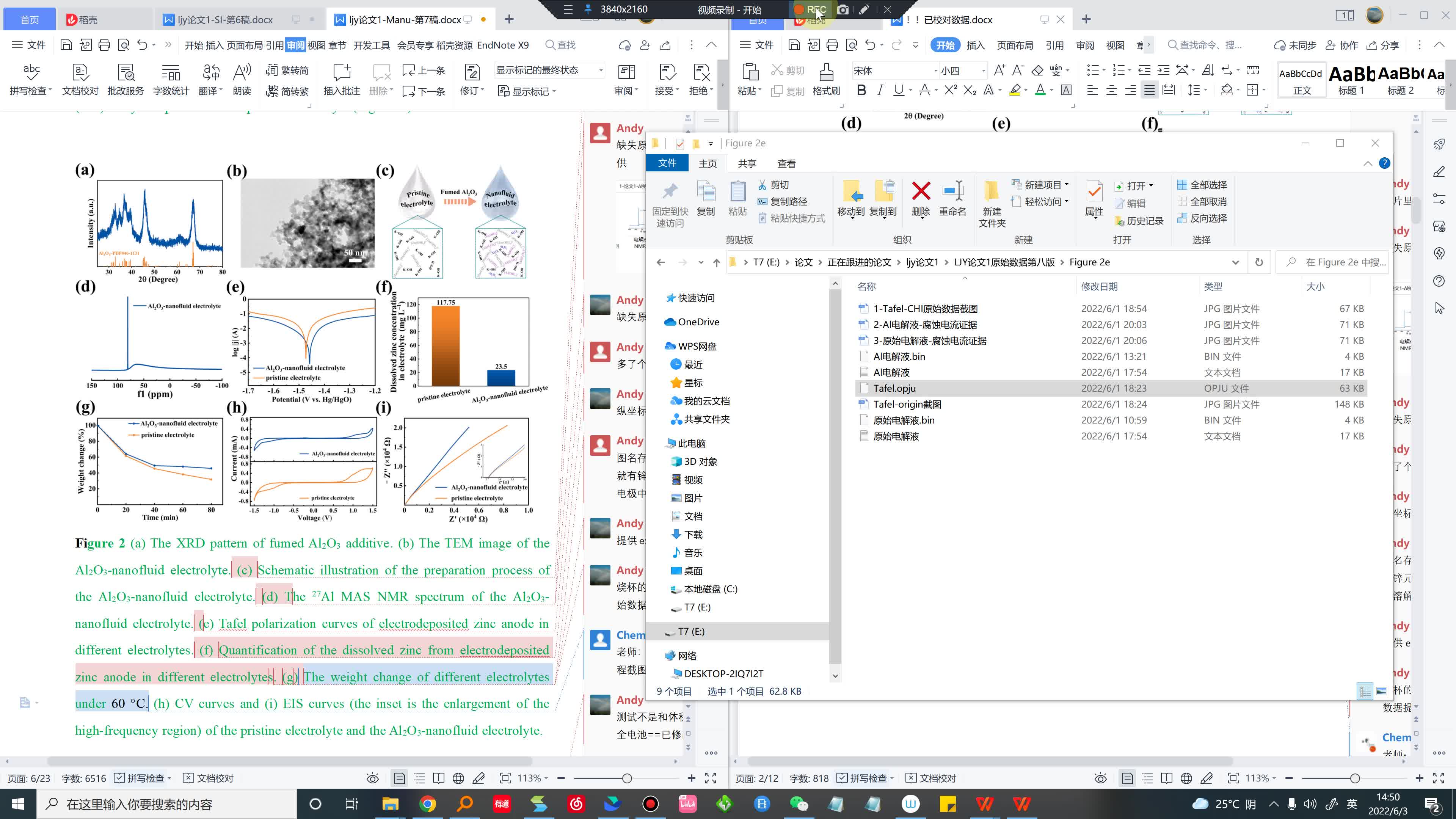Switch to the ljy论文1-SI-第6稿.docx document tab
The width and height of the screenshot is (1456, 819).
(225, 20)
